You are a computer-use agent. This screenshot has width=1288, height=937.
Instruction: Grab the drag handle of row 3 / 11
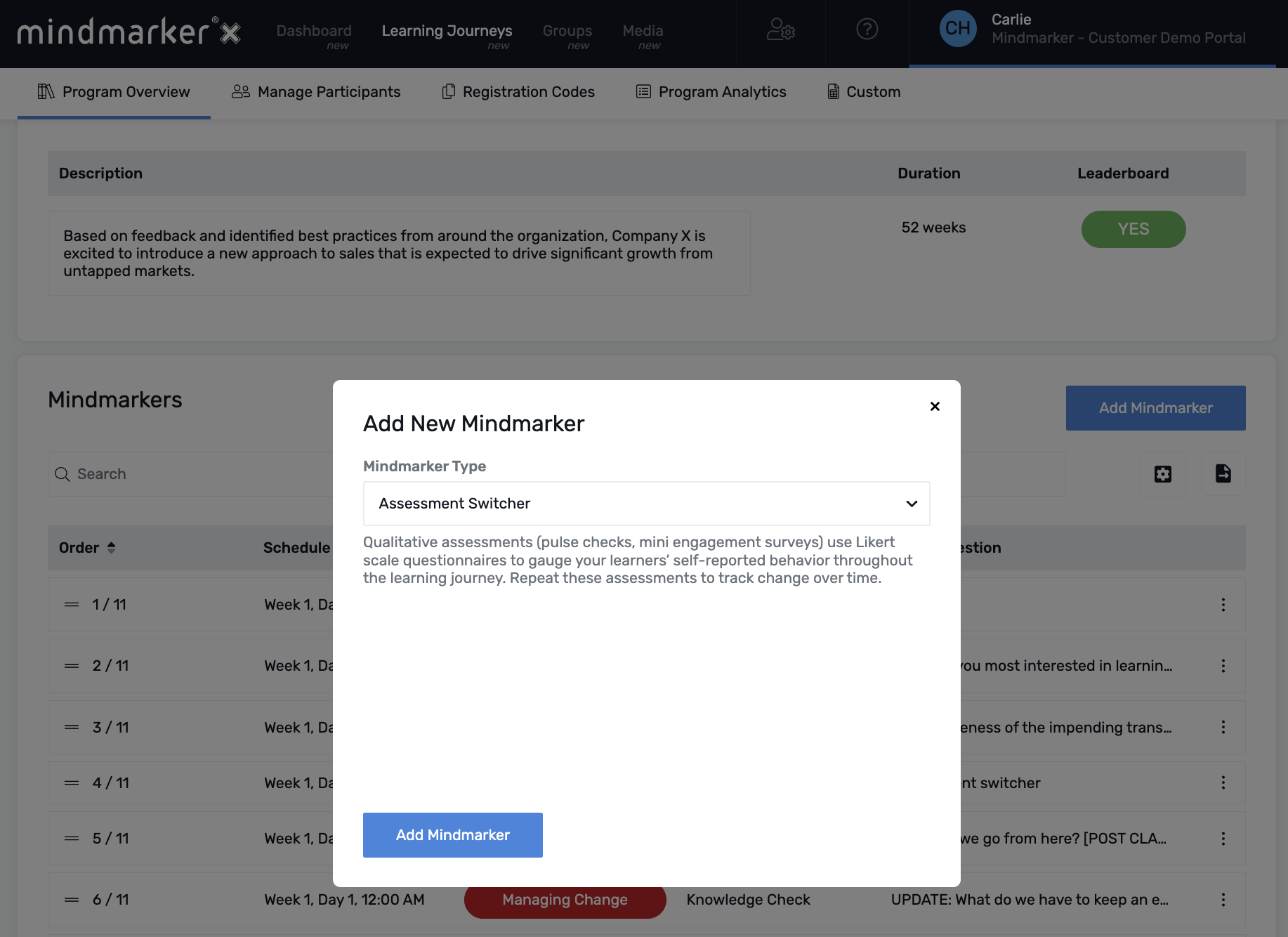(72, 727)
